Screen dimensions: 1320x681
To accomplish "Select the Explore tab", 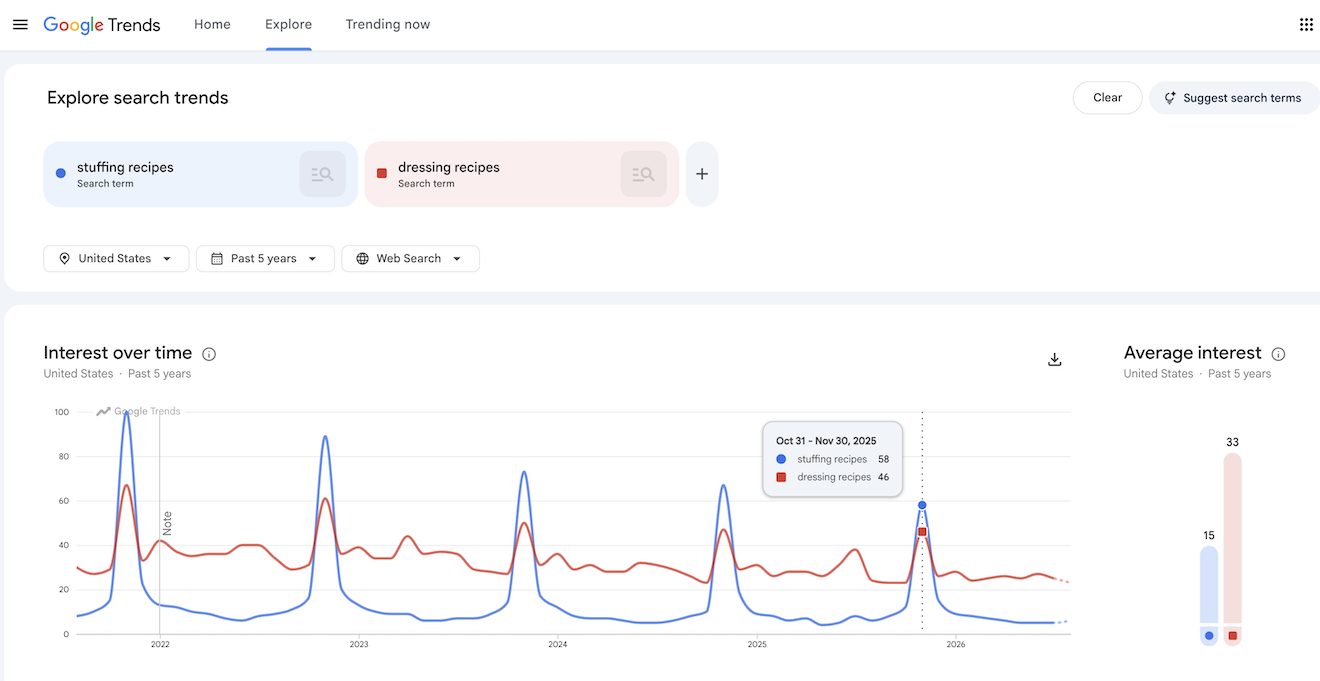I will pyautogui.click(x=288, y=24).
